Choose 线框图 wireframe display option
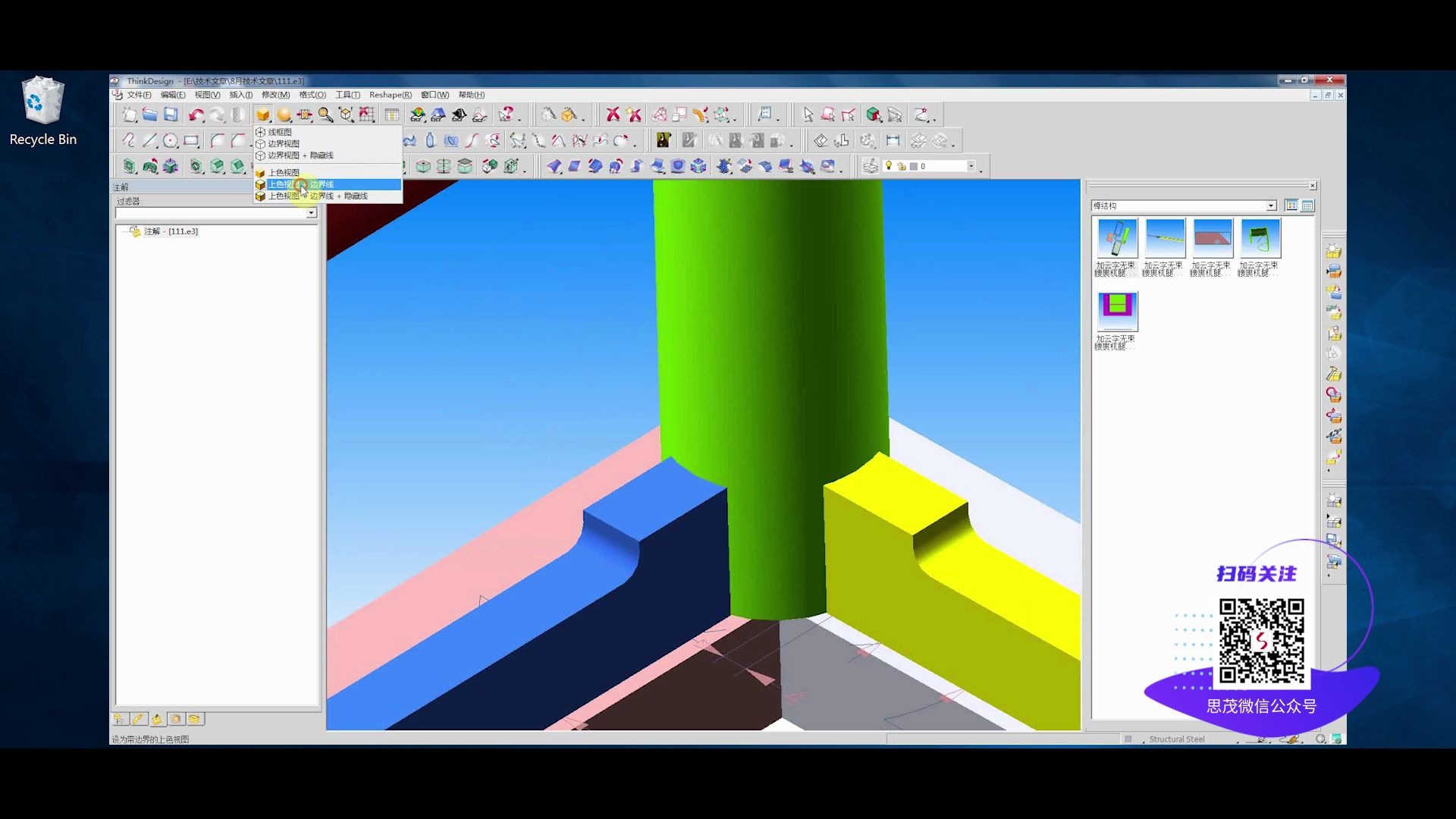The image size is (1456, 819). (x=328, y=132)
